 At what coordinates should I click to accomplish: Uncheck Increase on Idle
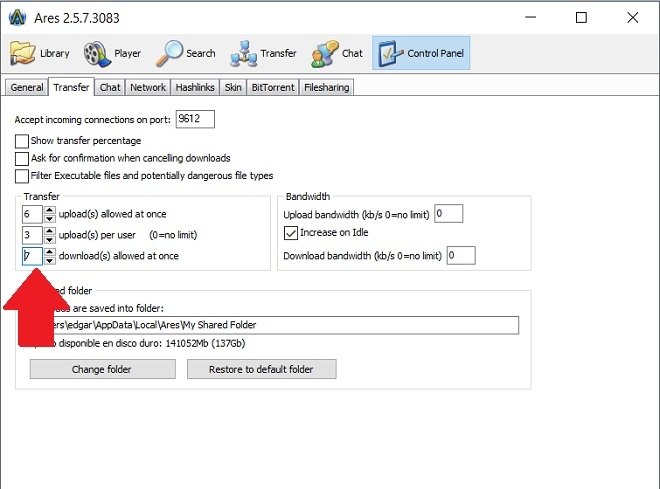point(291,233)
